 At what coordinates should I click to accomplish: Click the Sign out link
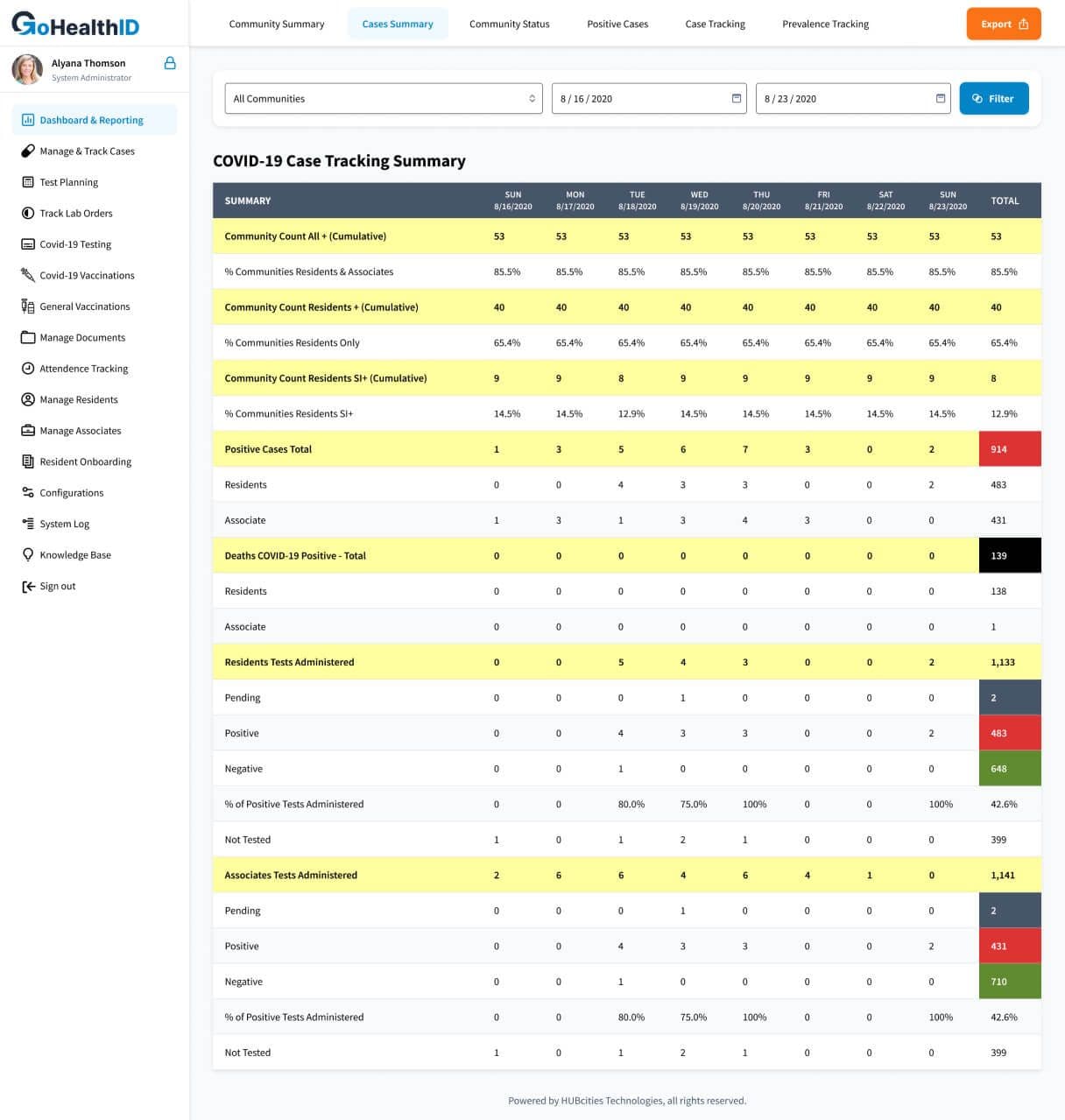[x=58, y=586]
